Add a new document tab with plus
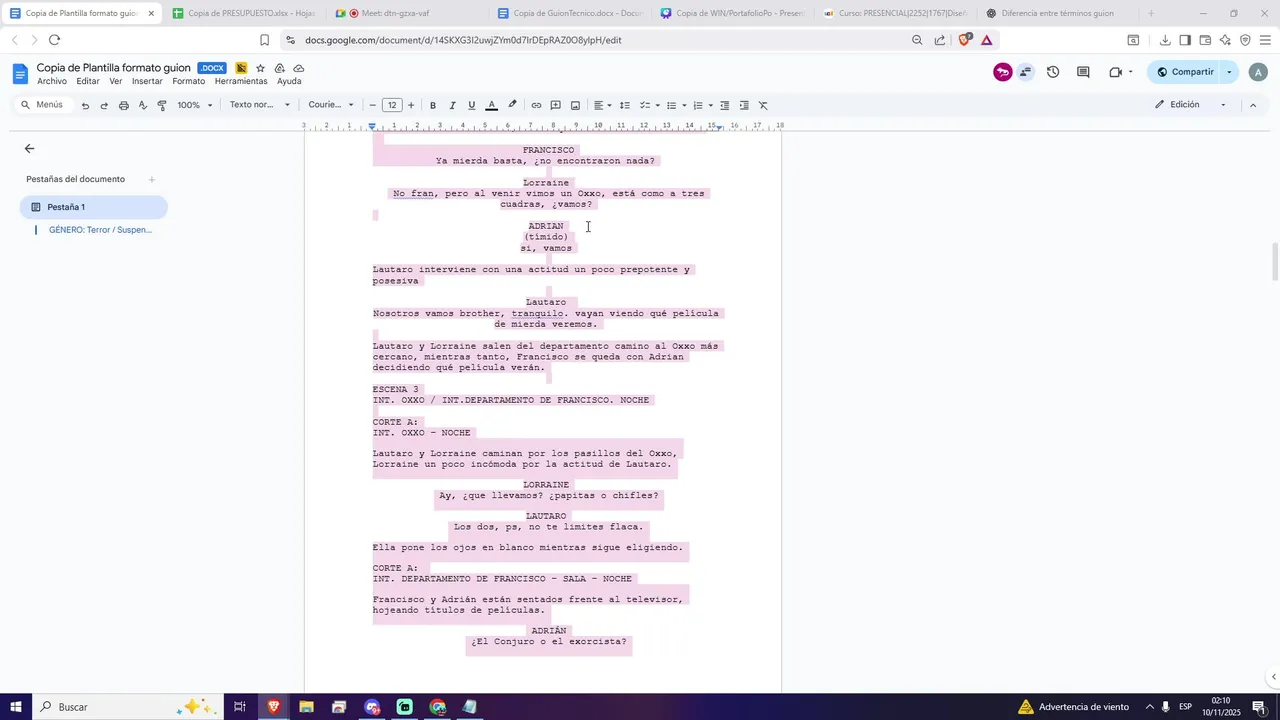The width and height of the screenshot is (1280, 720). coord(152,180)
